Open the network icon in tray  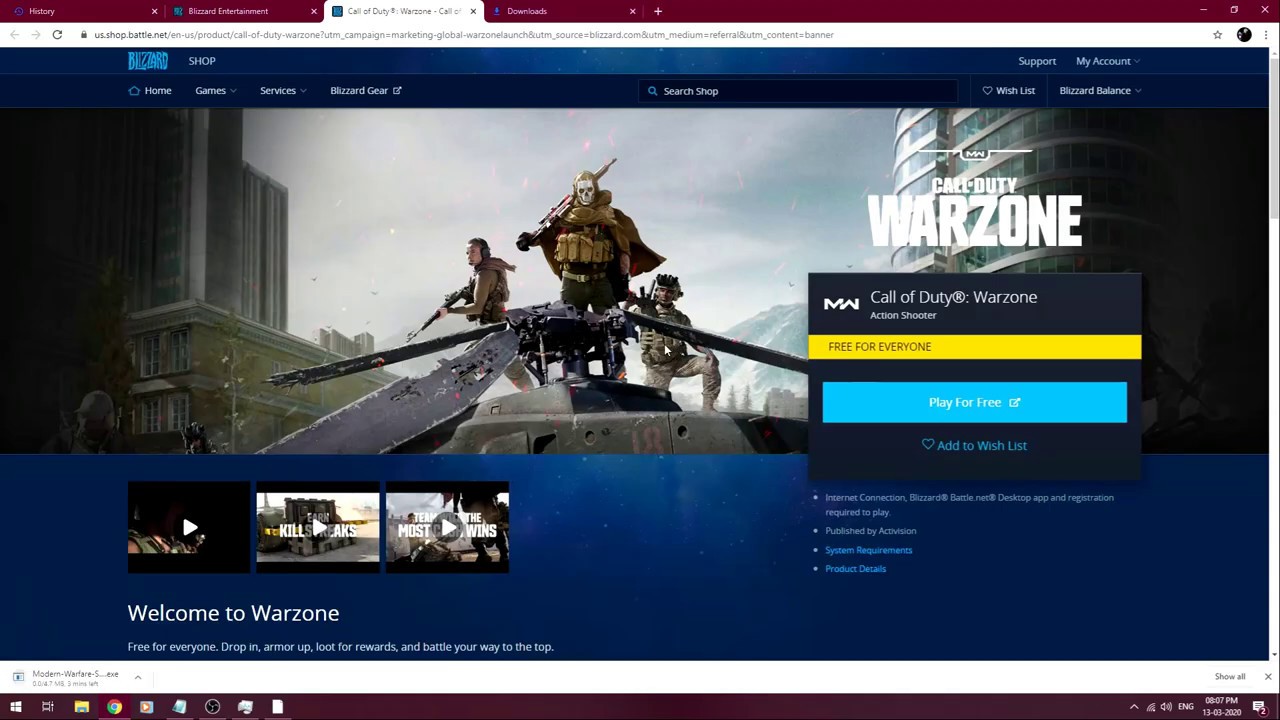tap(1151, 707)
